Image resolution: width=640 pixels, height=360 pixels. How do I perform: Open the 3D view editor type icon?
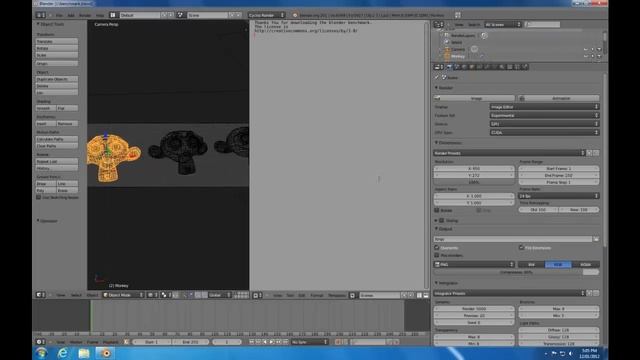40,295
